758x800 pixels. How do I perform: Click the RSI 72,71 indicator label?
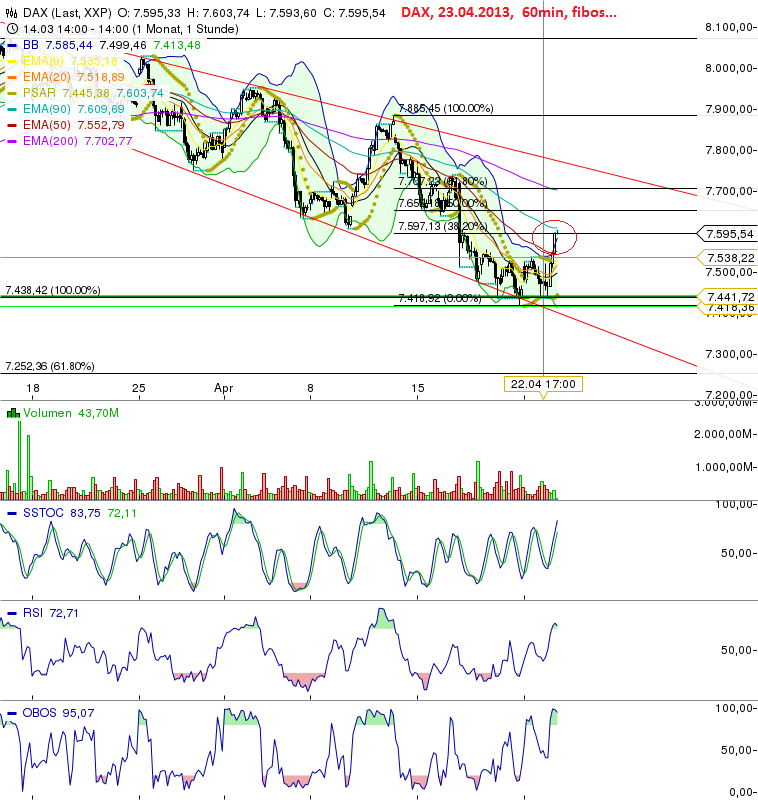coord(50,613)
